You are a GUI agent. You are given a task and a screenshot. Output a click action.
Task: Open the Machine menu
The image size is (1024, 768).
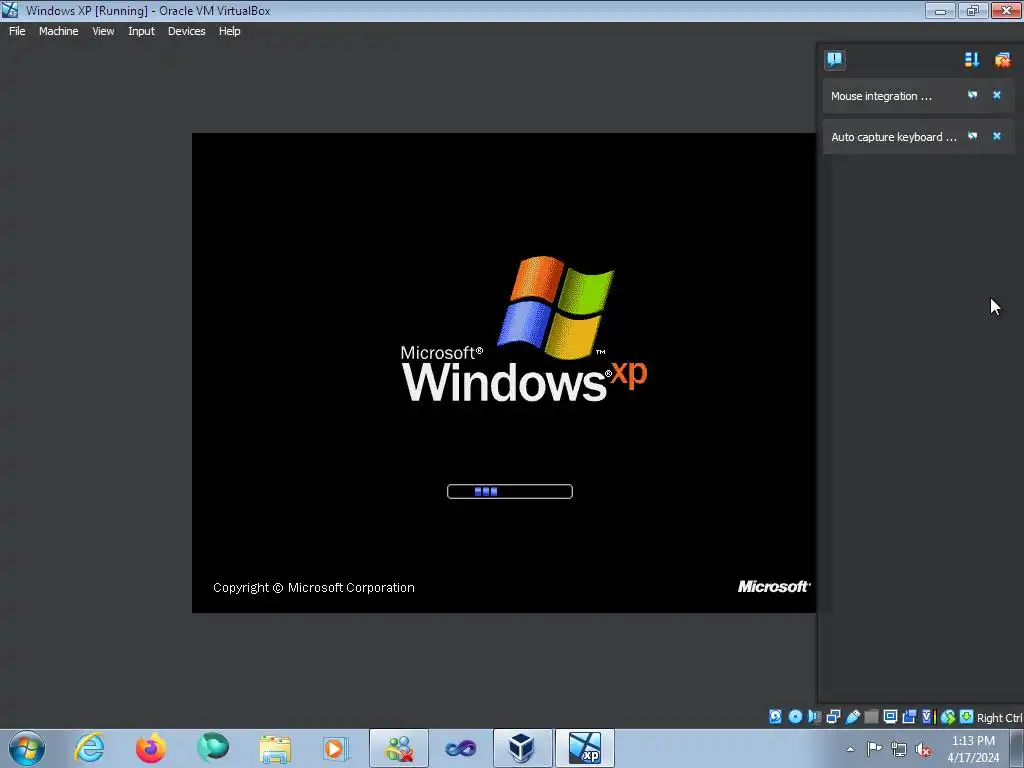point(58,31)
